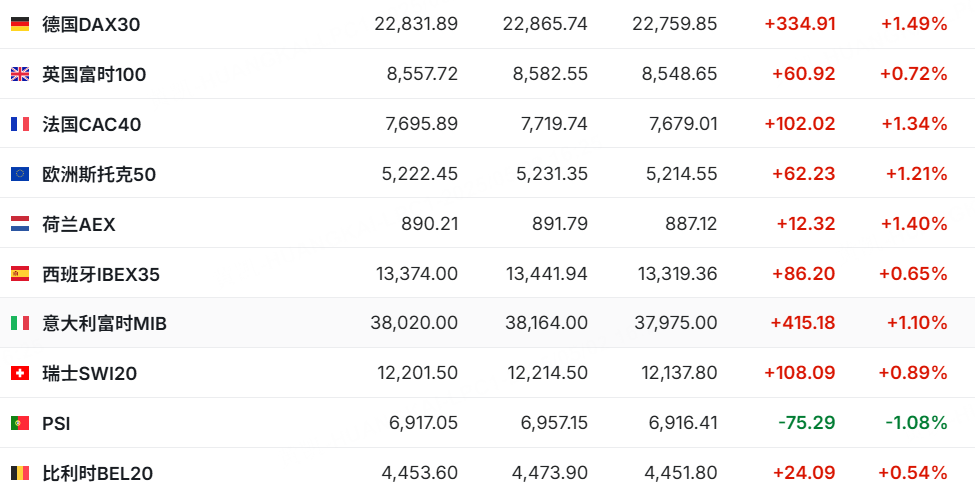Select the 荷兰AEX index name
The image size is (975, 492).
coord(79,224)
